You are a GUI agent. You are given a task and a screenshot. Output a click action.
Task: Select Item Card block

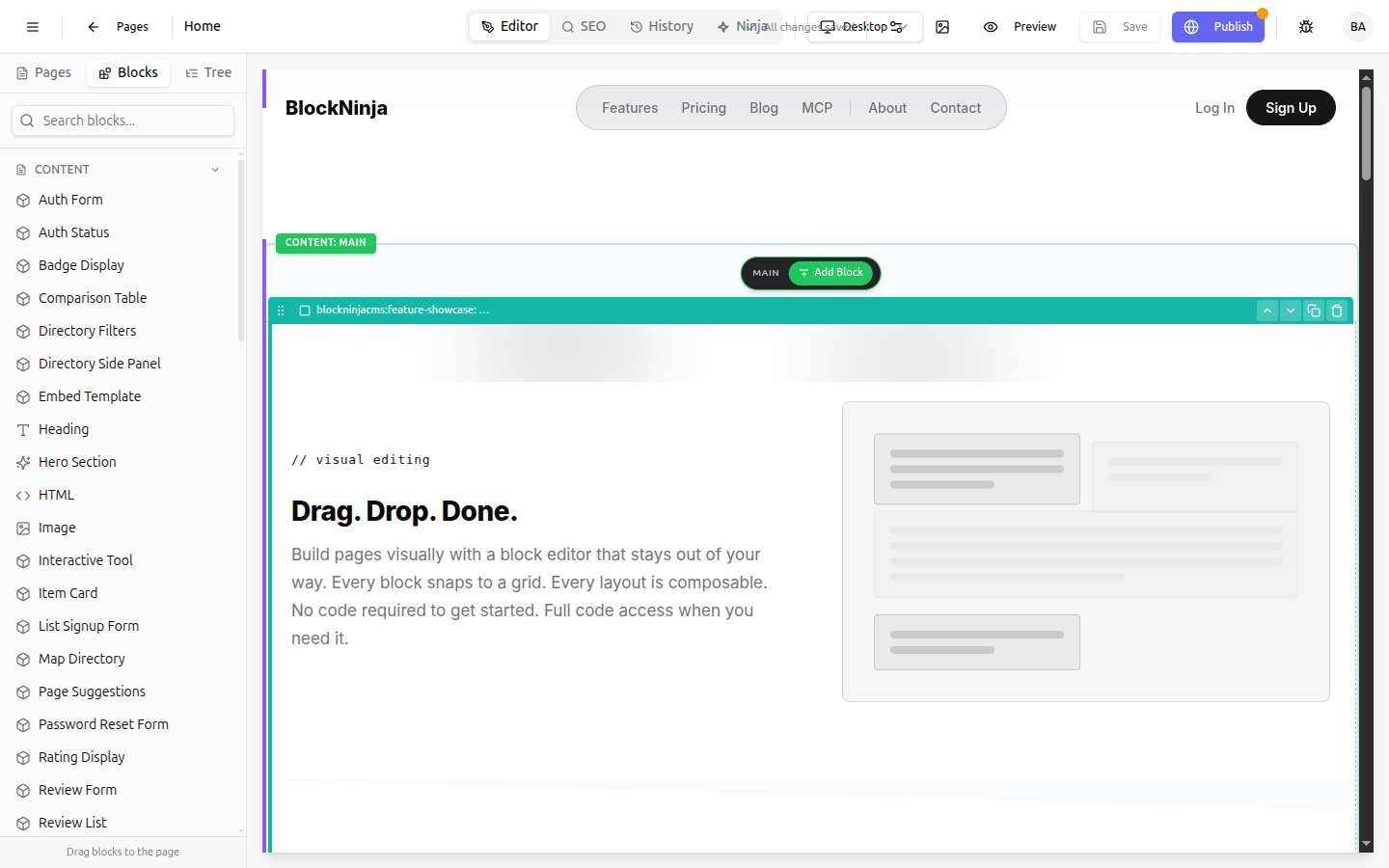click(x=122, y=593)
